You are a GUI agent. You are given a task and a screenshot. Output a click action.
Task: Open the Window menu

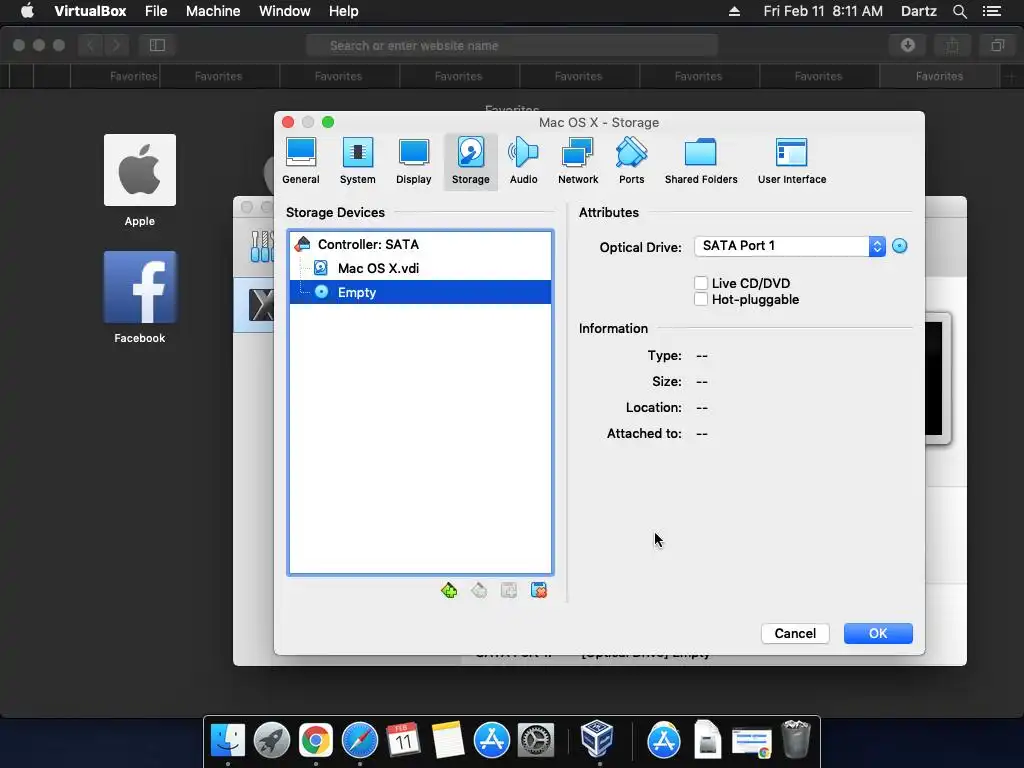pos(285,11)
